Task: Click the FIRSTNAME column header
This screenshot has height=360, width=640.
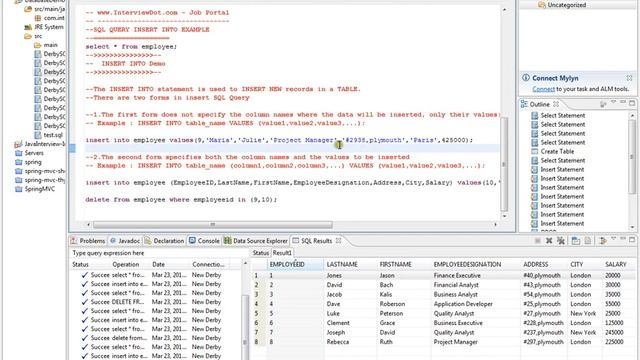Action: click(x=403, y=264)
